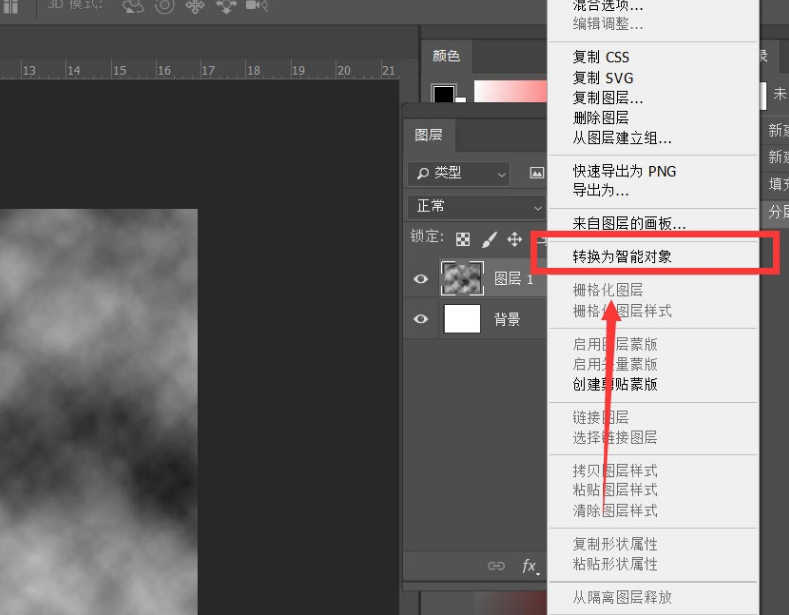Click the black foreground color swatch
This screenshot has width=789, height=615.
pyautogui.click(x=442, y=94)
